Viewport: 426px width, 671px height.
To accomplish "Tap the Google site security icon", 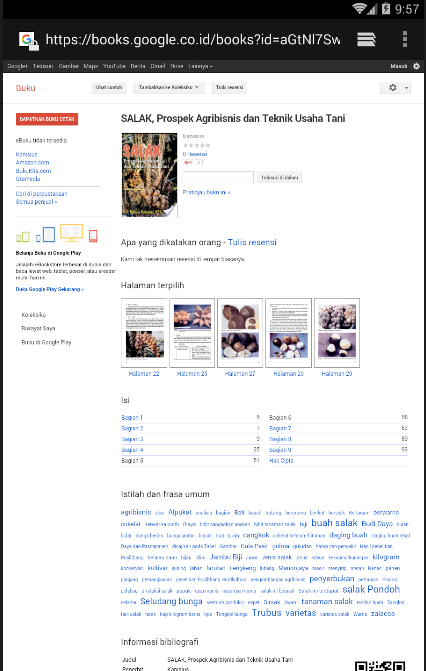I will (x=28, y=40).
